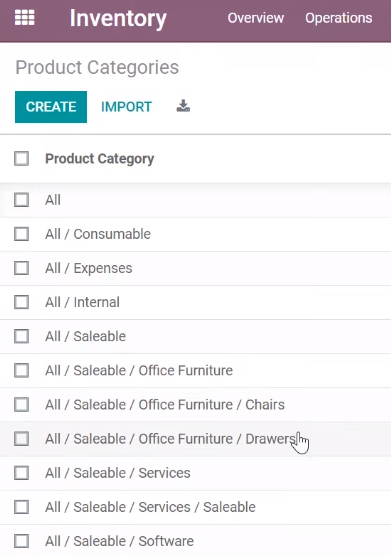
Task: Check the box for the All category
Action: point(21,200)
